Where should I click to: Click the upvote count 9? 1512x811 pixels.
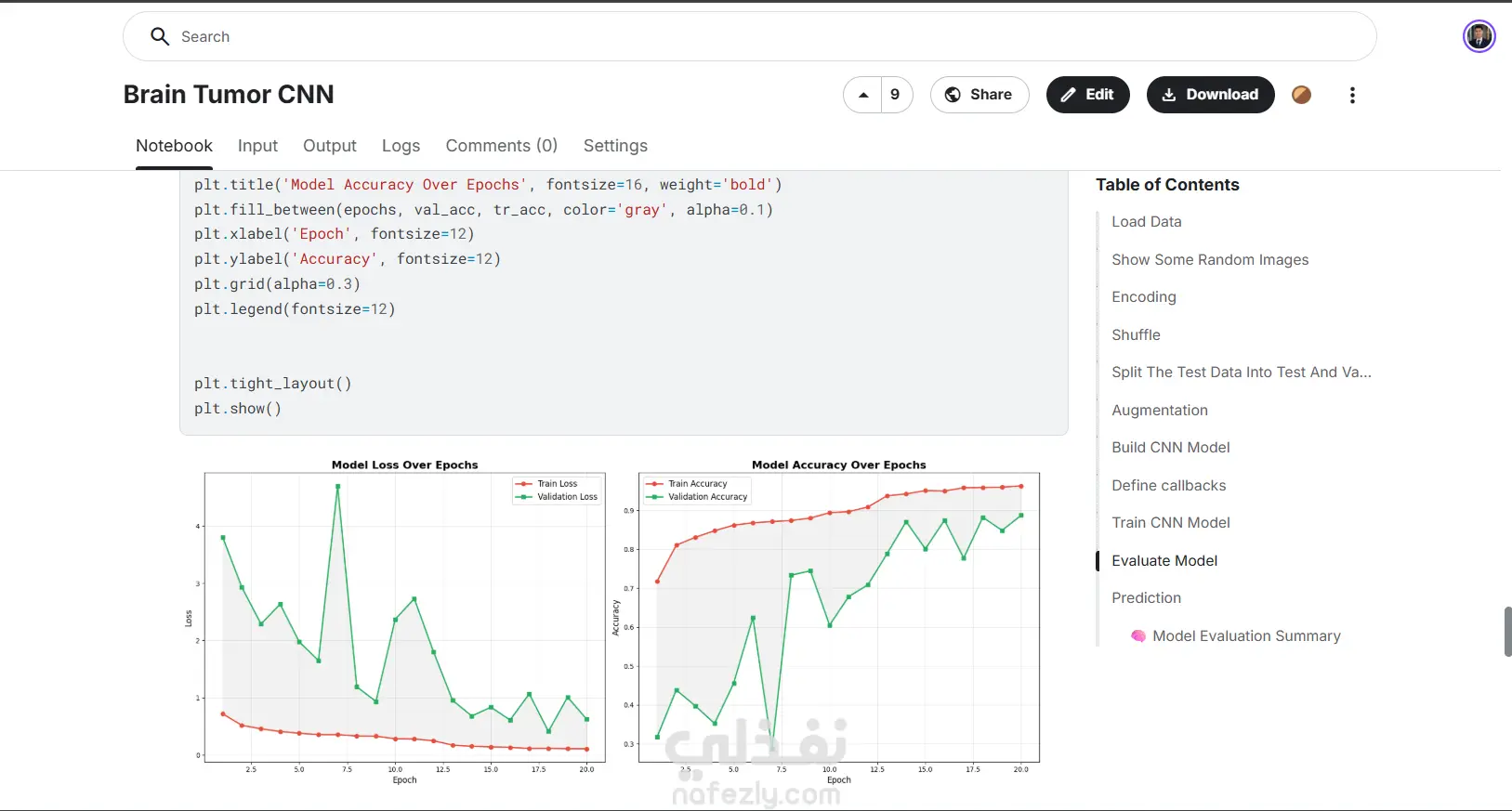pos(895,95)
